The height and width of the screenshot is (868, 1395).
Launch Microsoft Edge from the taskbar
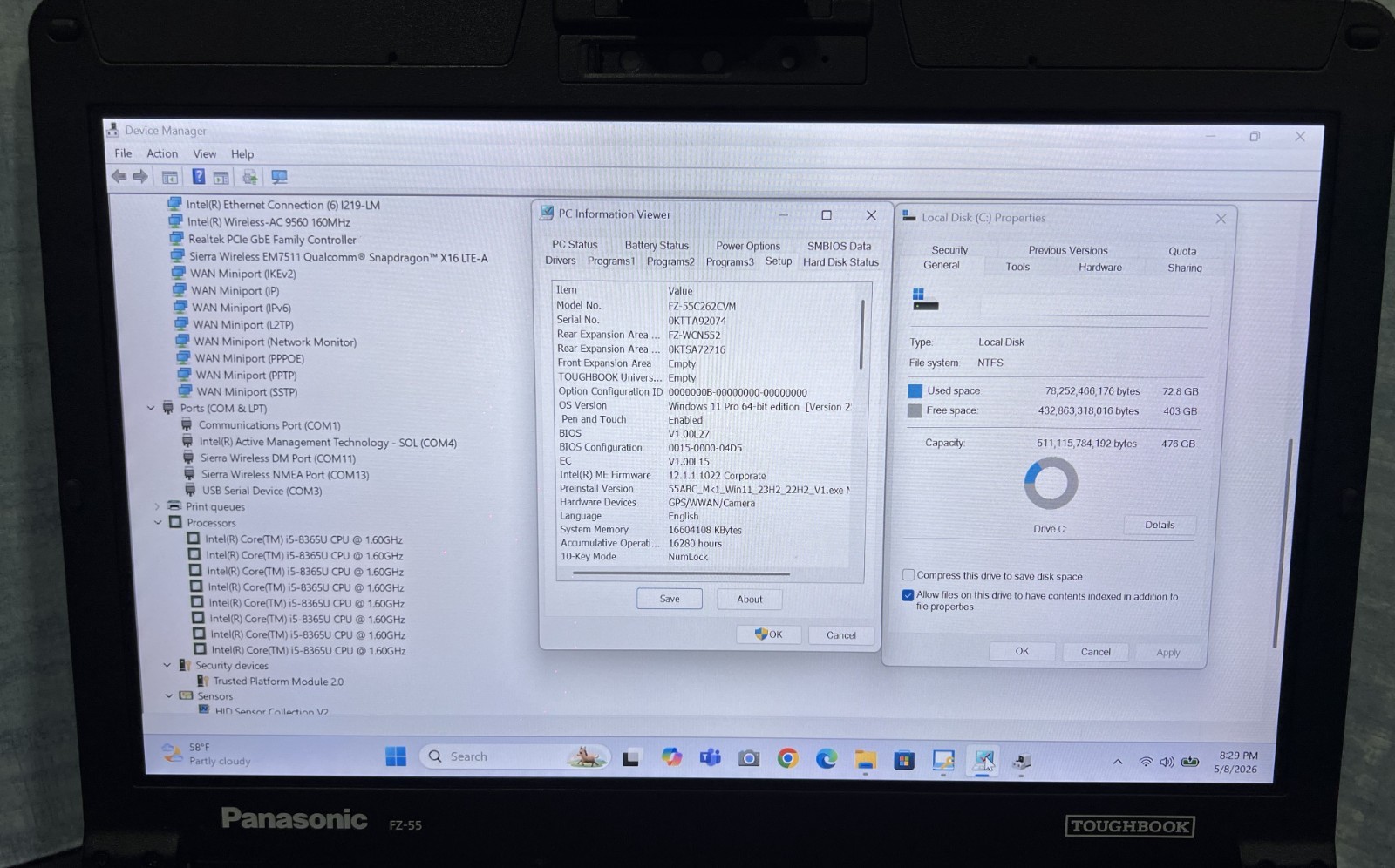(x=827, y=758)
